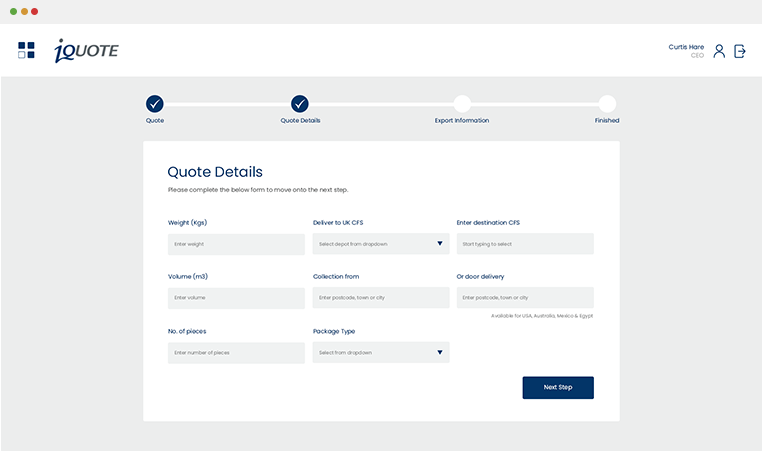The image size is (762, 451).
Task: Click the Quote Details step checkmark
Action: tap(300, 104)
